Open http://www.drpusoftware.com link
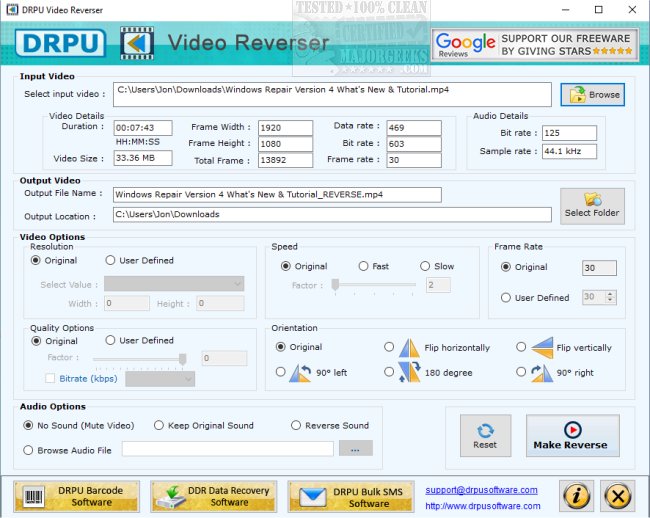The height and width of the screenshot is (518, 650). tap(483, 506)
